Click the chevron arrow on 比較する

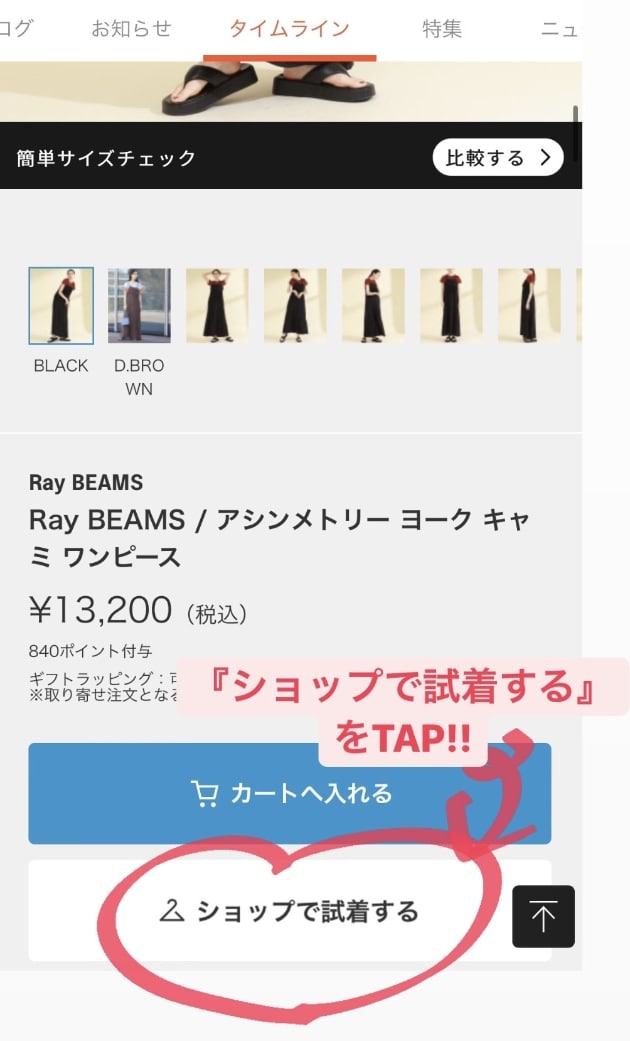click(x=546, y=157)
